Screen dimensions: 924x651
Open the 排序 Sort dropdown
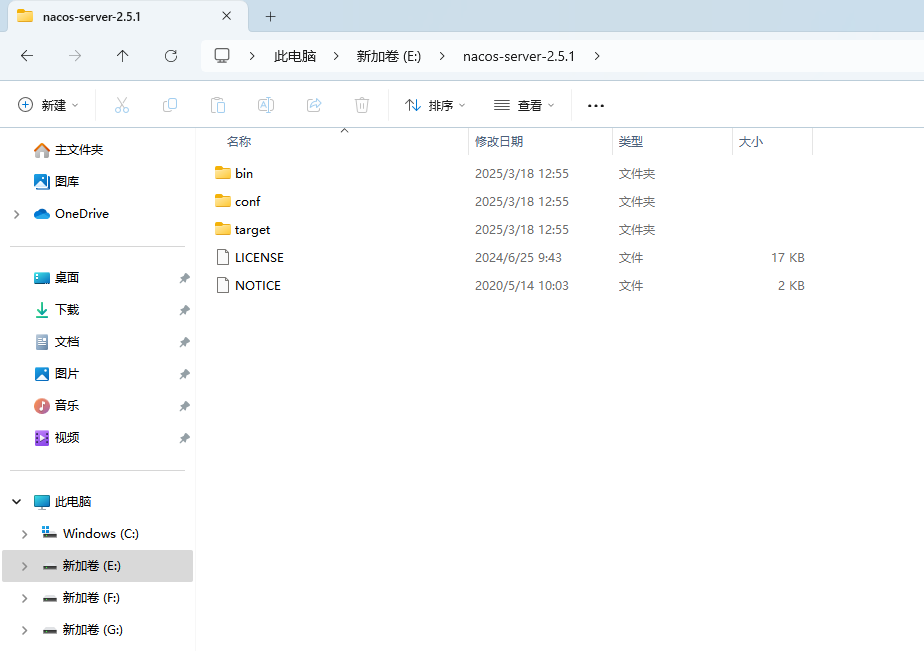tap(435, 105)
